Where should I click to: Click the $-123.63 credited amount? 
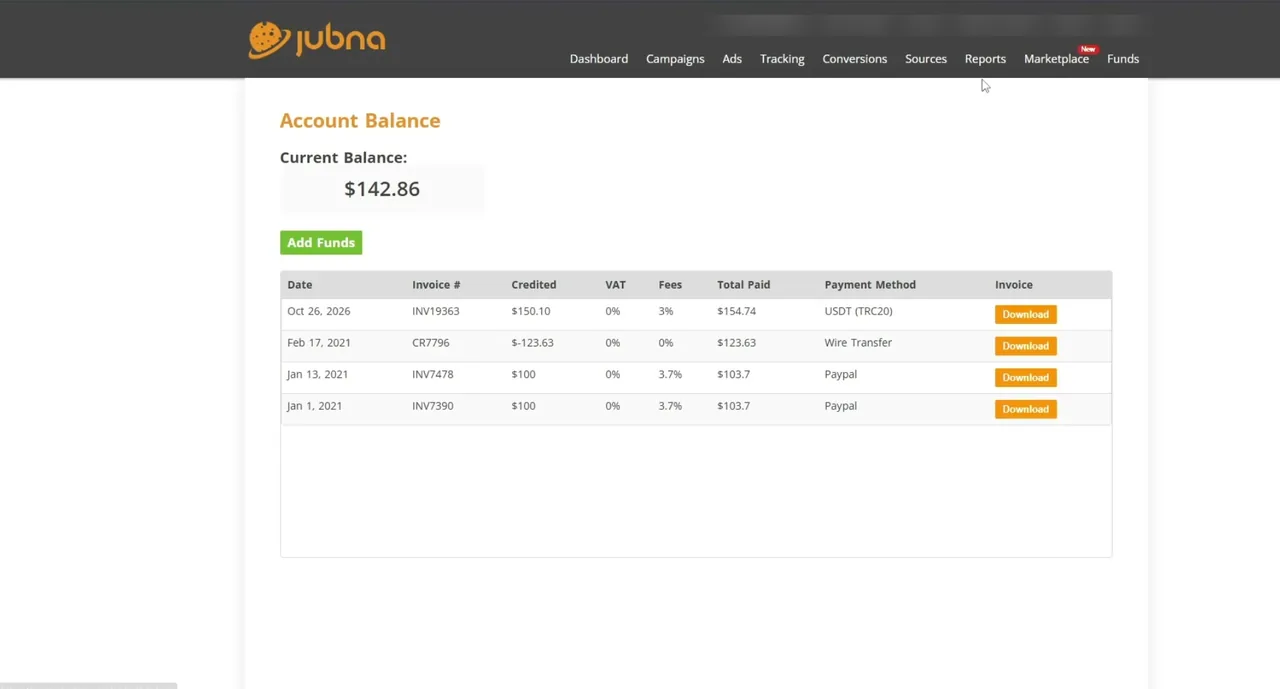532,343
